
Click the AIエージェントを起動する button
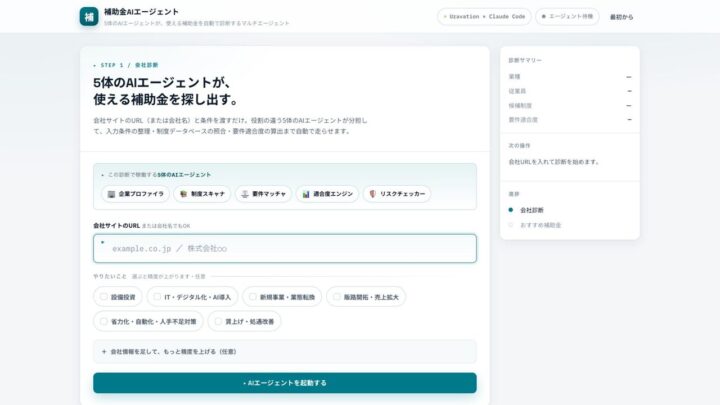pos(285,383)
